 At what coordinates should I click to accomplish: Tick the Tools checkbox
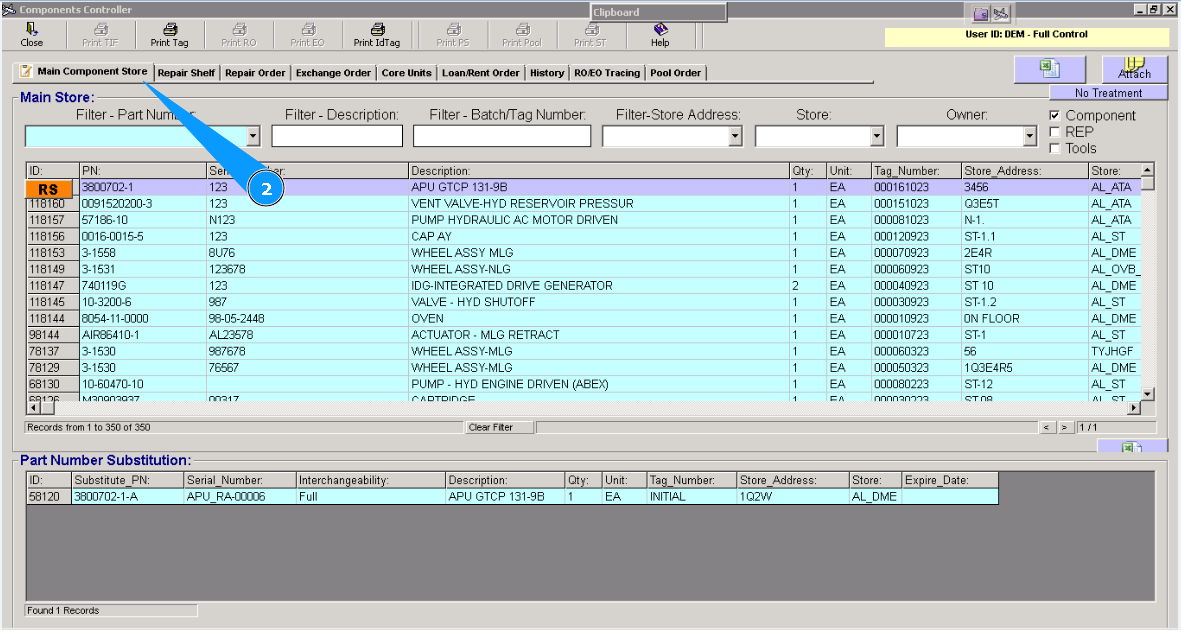(x=1055, y=148)
